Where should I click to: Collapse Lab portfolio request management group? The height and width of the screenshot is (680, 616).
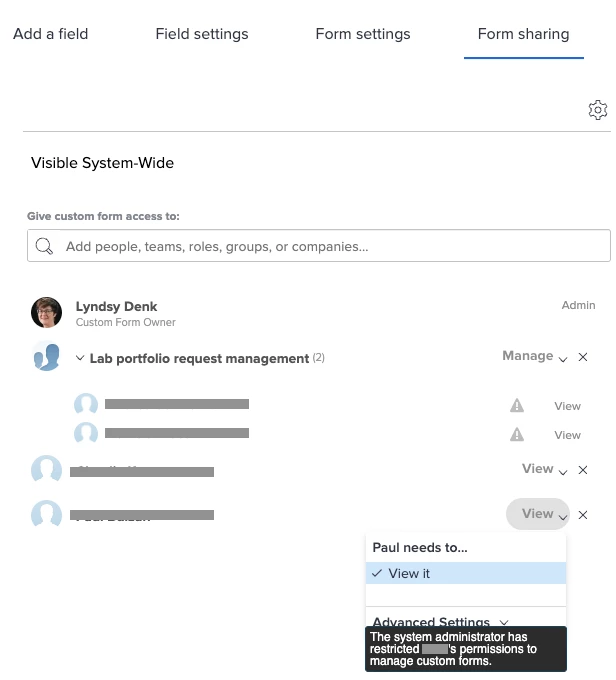point(80,358)
